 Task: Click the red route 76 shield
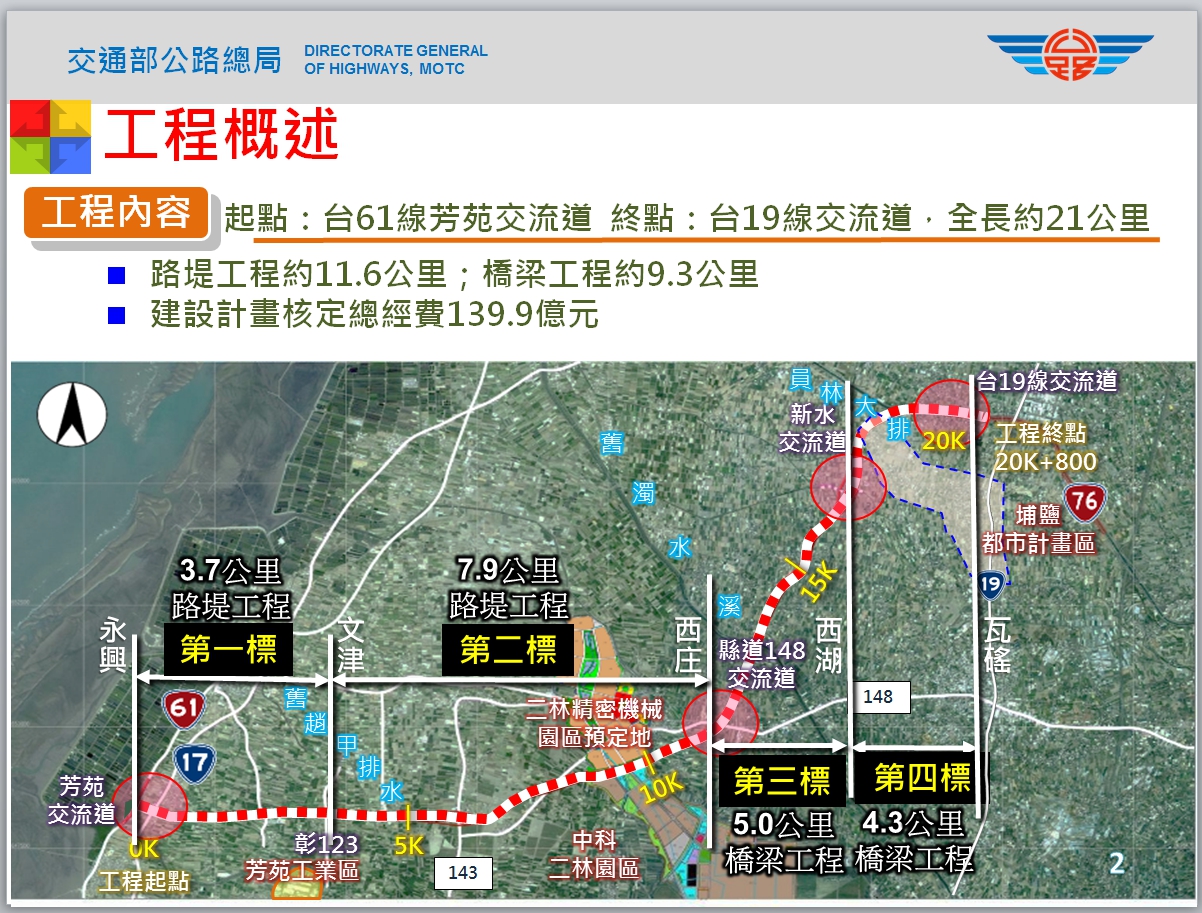tap(1084, 502)
